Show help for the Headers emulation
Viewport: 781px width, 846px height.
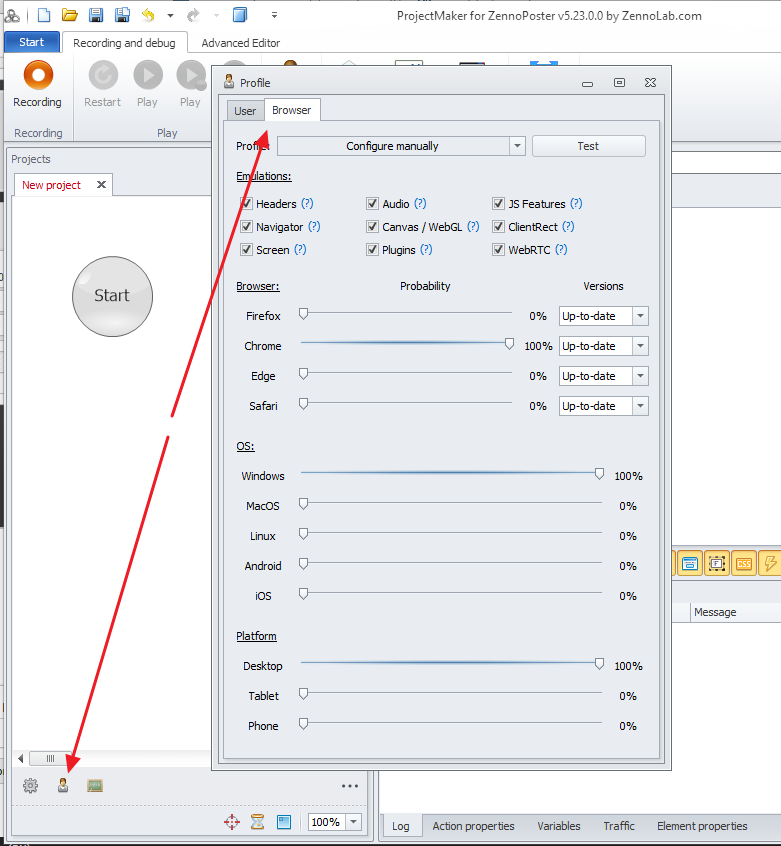[307, 203]
